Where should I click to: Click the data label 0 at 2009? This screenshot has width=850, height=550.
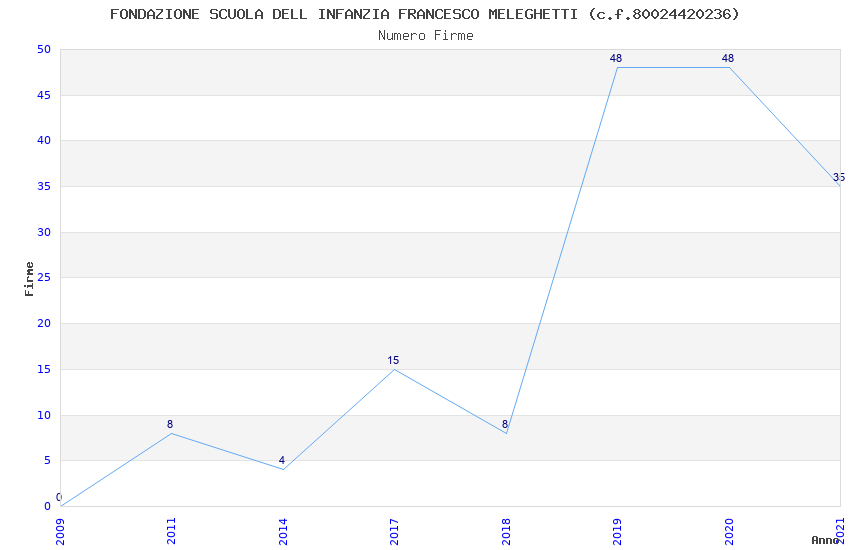click(59, 497)
